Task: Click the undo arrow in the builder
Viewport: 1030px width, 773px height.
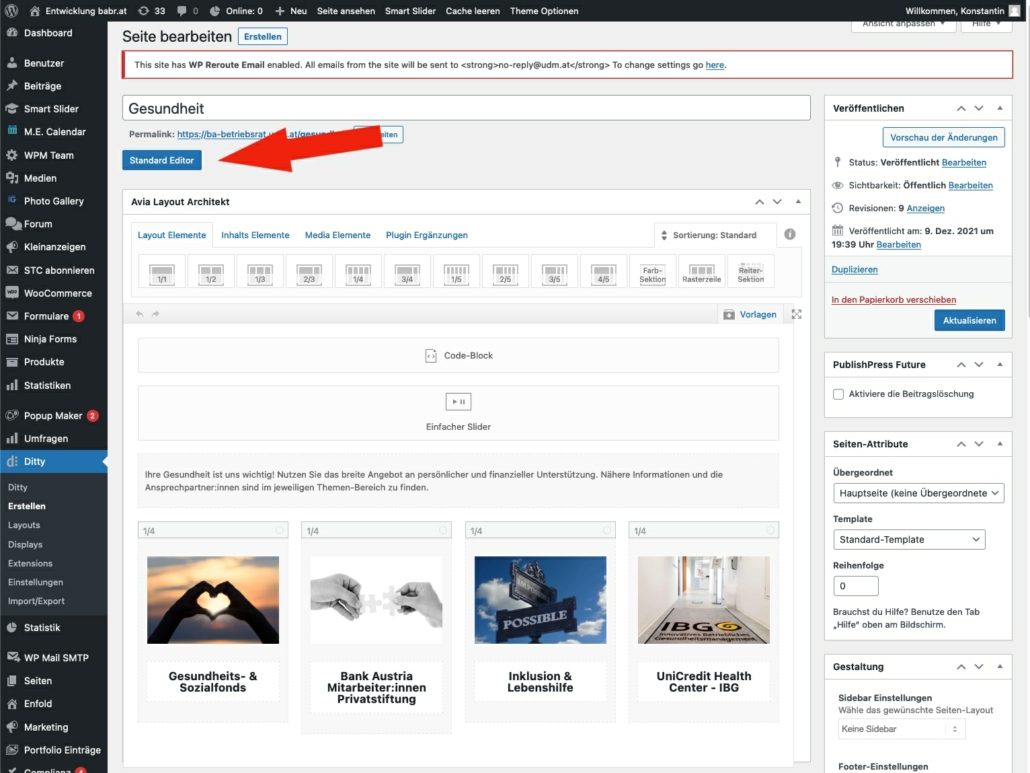Action: coord(140,314)
